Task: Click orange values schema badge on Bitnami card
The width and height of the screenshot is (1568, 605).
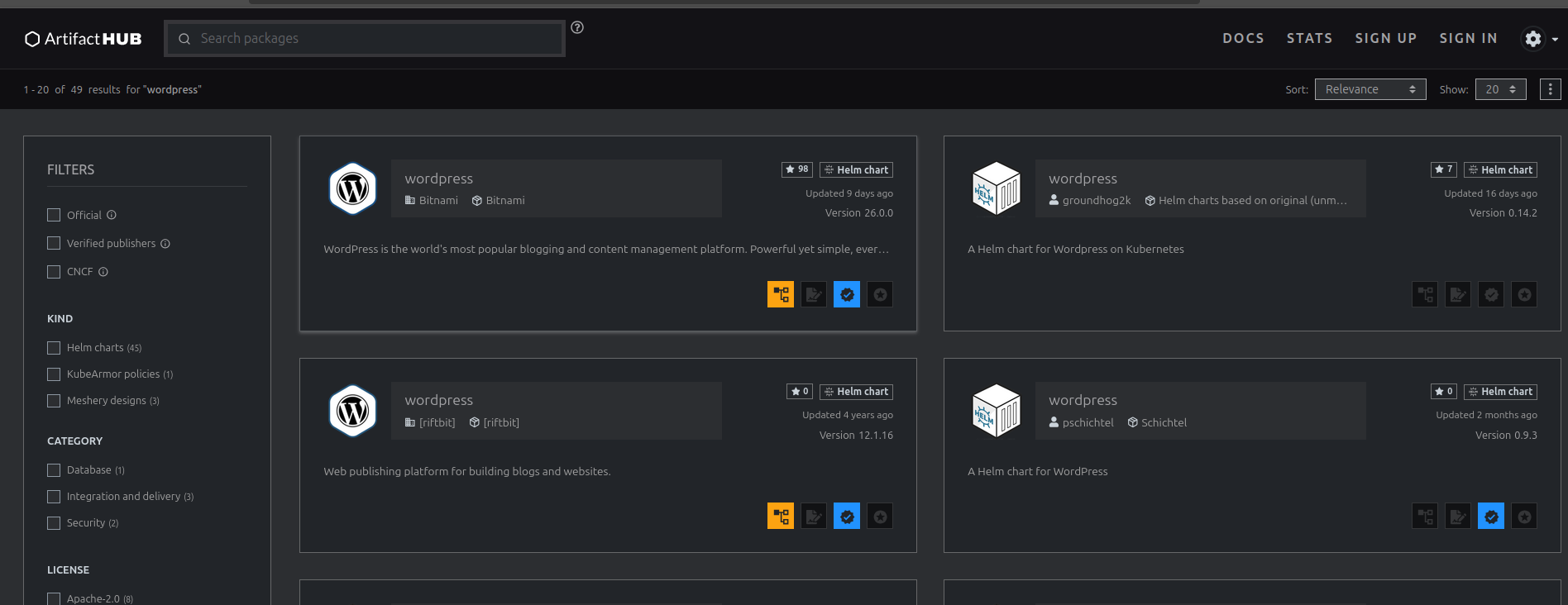Action: [781, 294]
